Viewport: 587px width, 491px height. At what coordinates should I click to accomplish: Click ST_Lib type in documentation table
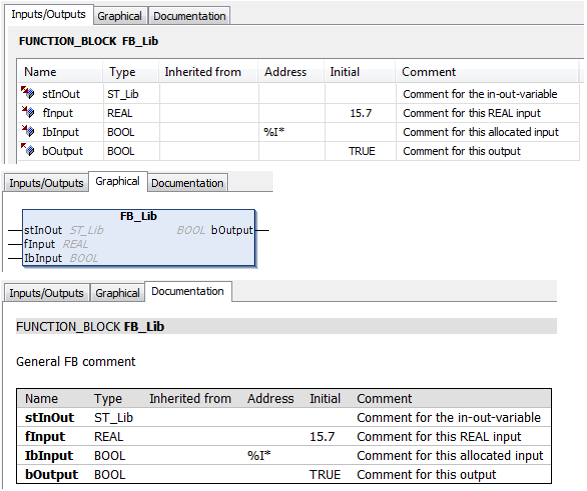pyautogui.click(x=113, y=418)
